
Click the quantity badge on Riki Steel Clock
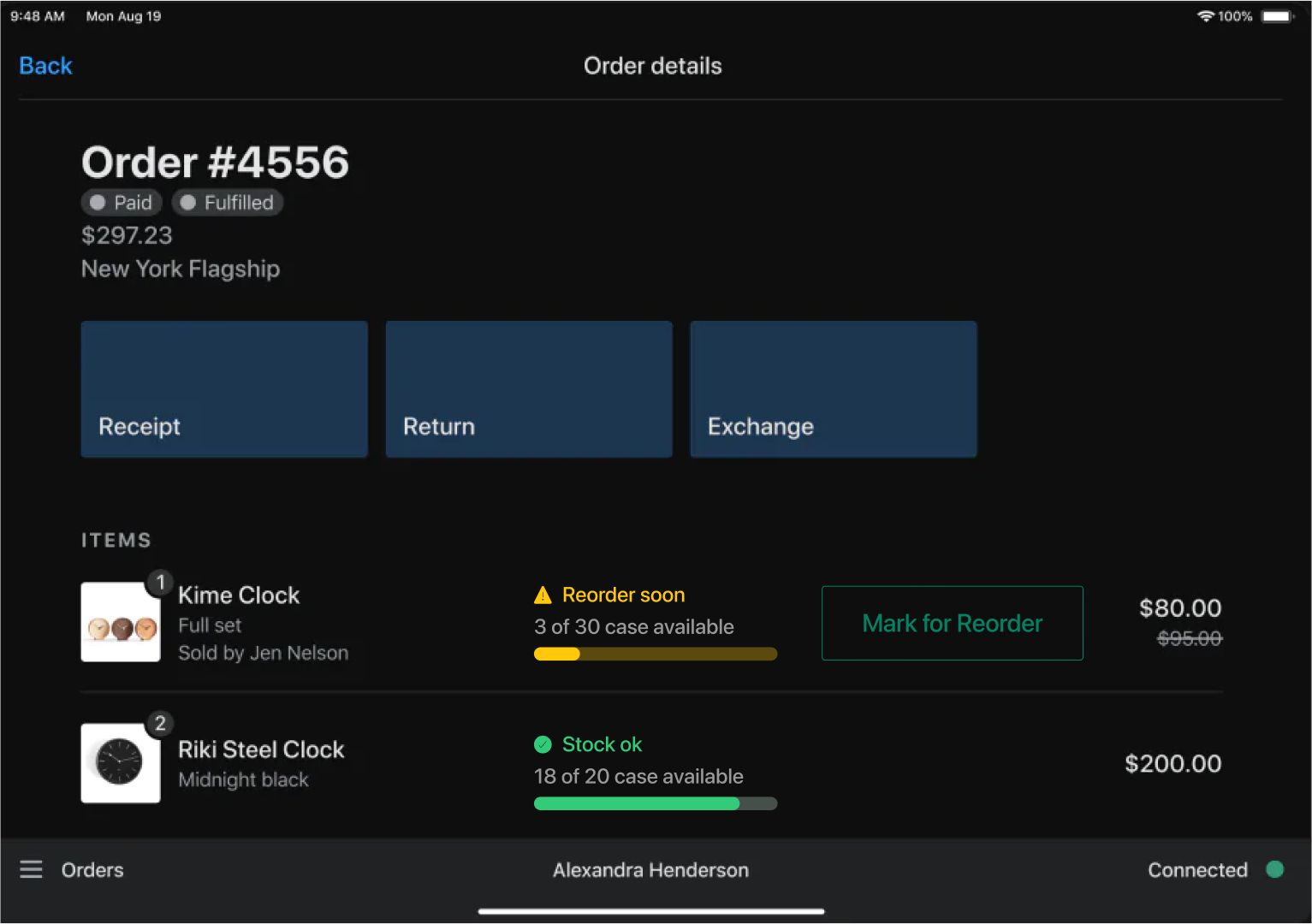pos(160,723)
